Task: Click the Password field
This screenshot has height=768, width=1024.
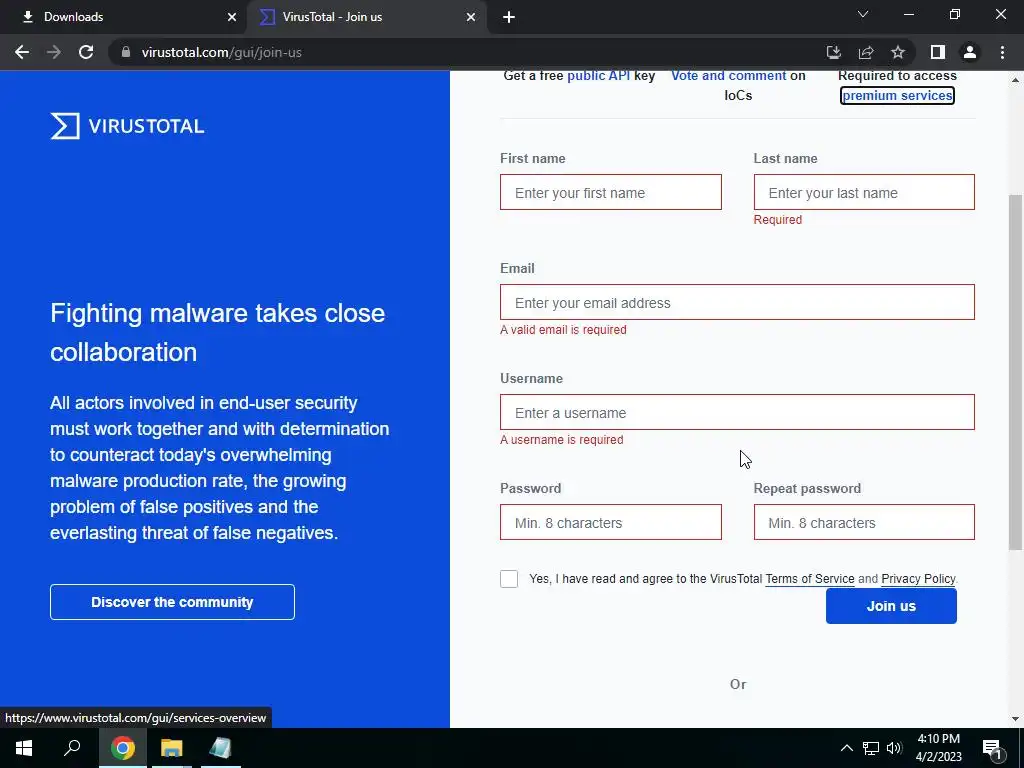Action: (611, 522)
